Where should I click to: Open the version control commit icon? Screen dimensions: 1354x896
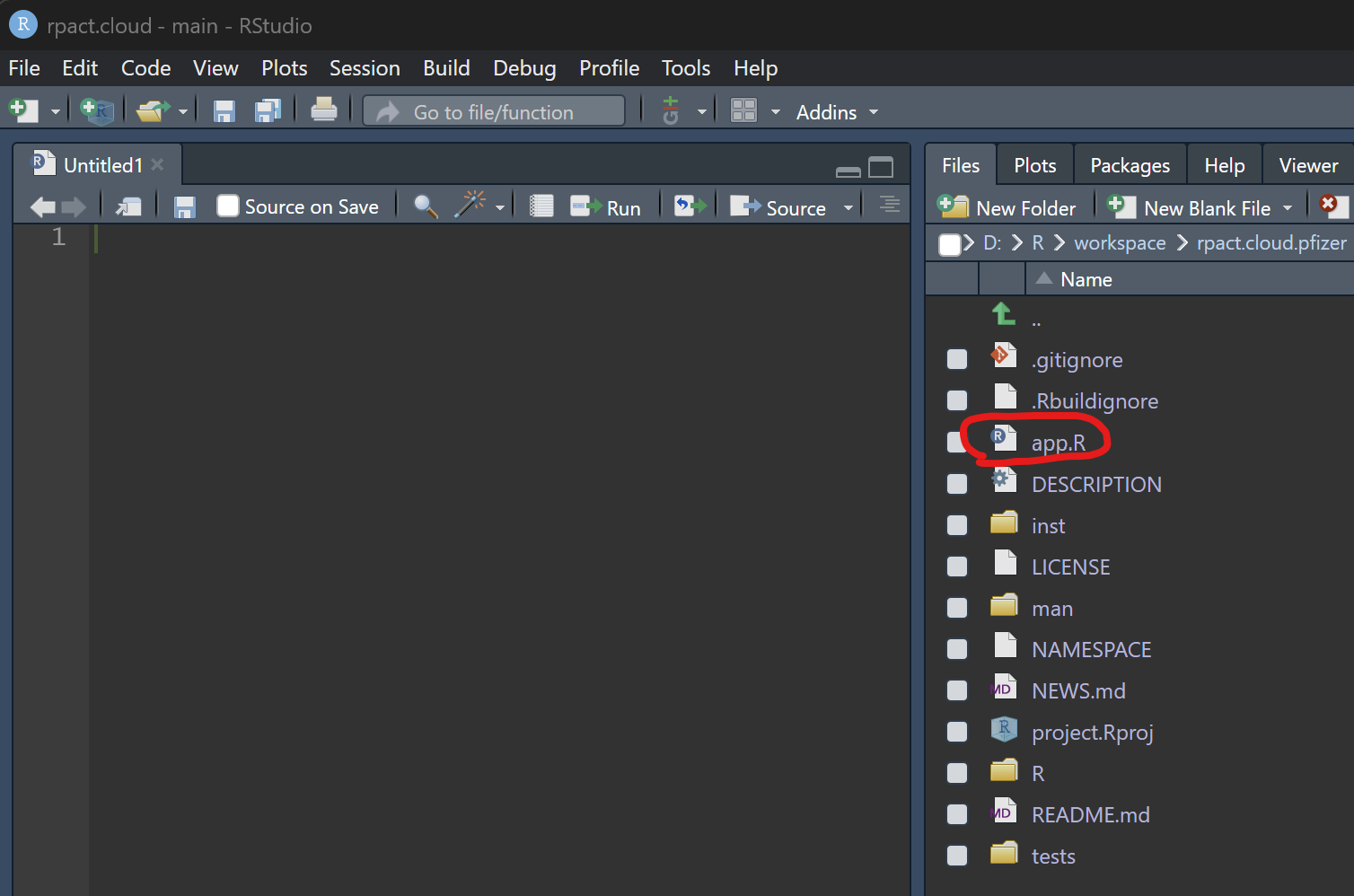[671, 110]
